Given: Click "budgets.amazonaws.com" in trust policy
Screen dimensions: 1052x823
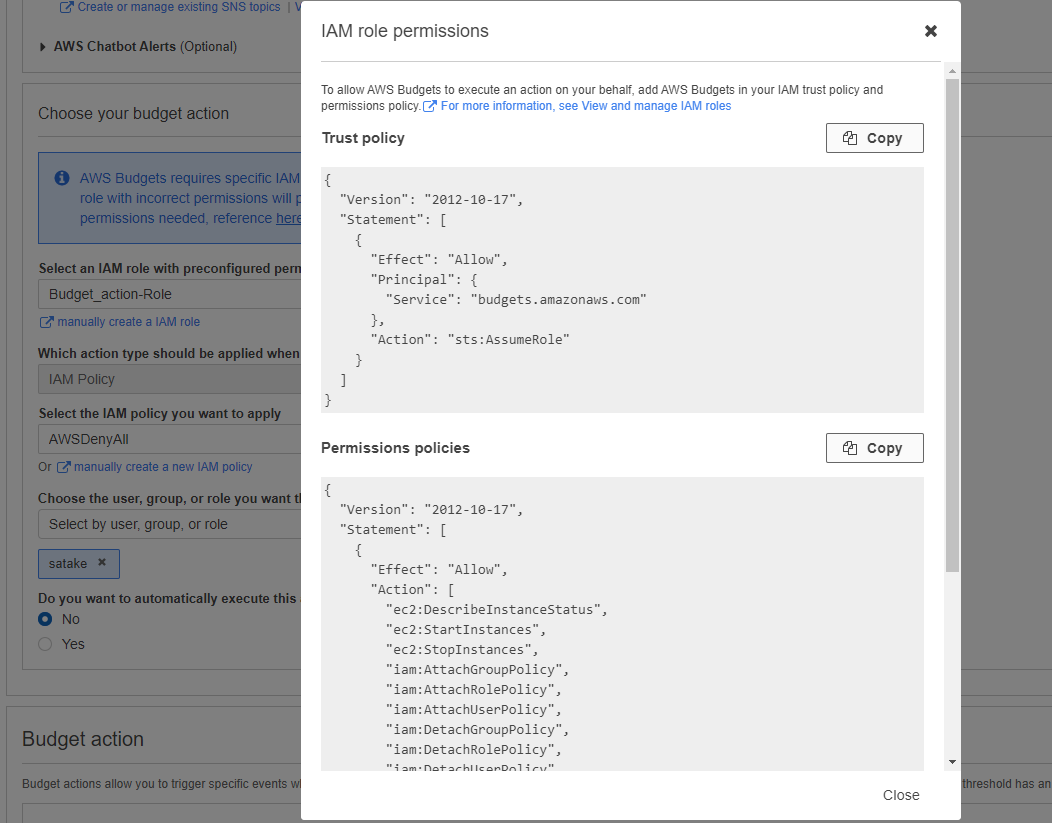Looking at the screenshot, I should pyautogui.click(x=558, y=300).
